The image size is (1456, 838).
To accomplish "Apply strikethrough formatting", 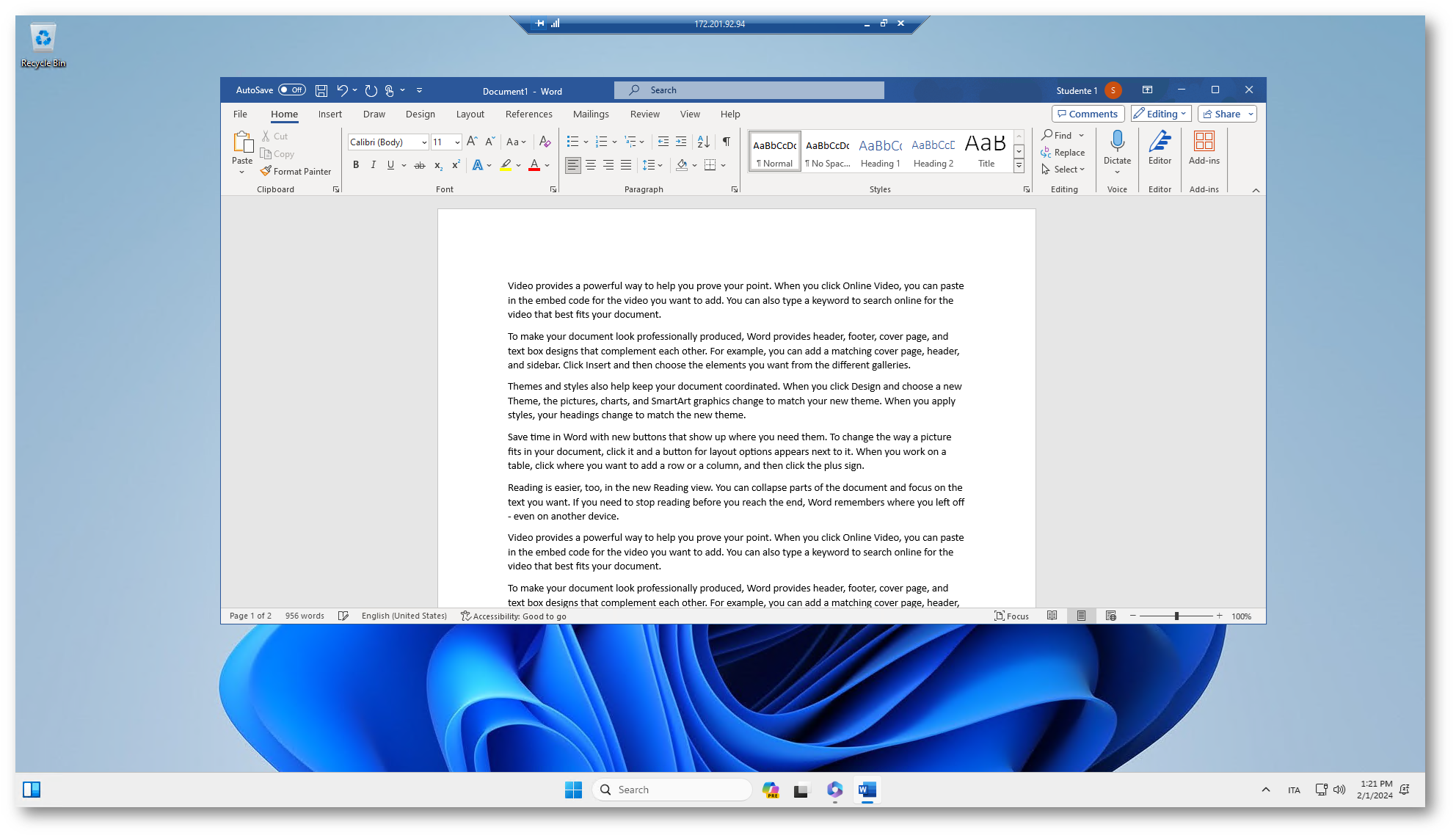I will 419,165.
